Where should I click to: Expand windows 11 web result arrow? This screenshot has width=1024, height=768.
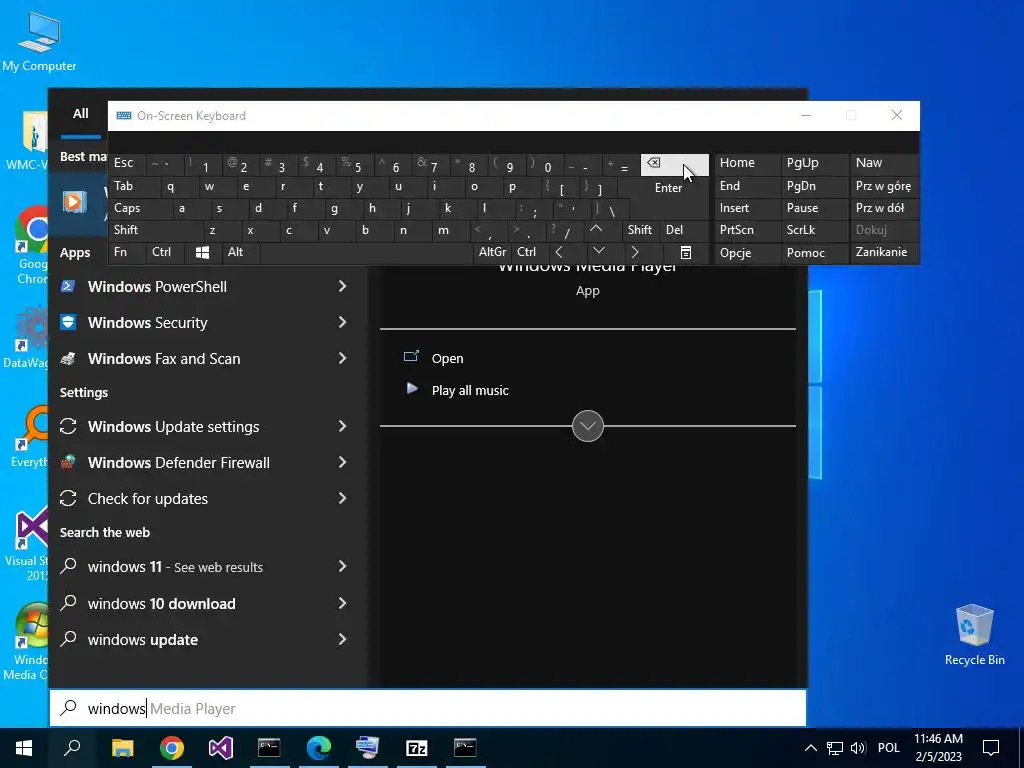pos(342,566)
